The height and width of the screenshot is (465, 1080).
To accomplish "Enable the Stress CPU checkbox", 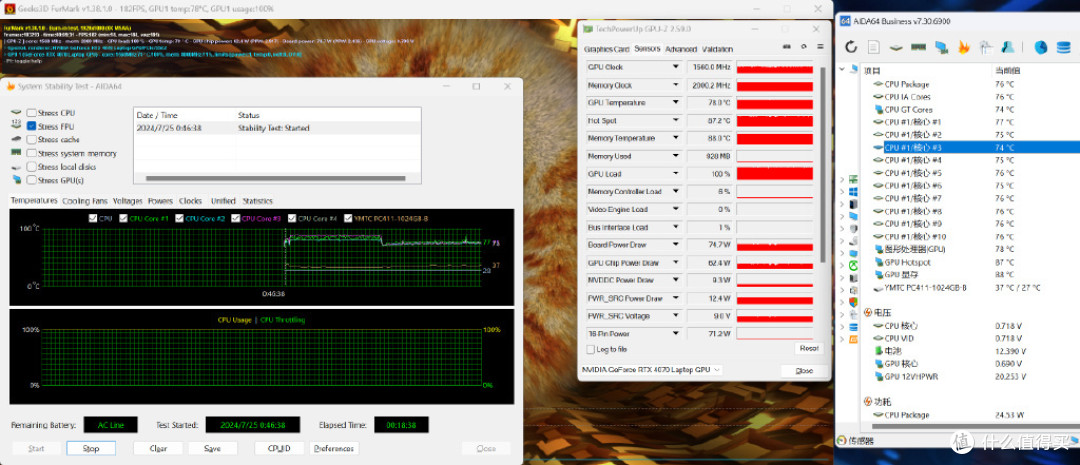I will coord(31,113).
